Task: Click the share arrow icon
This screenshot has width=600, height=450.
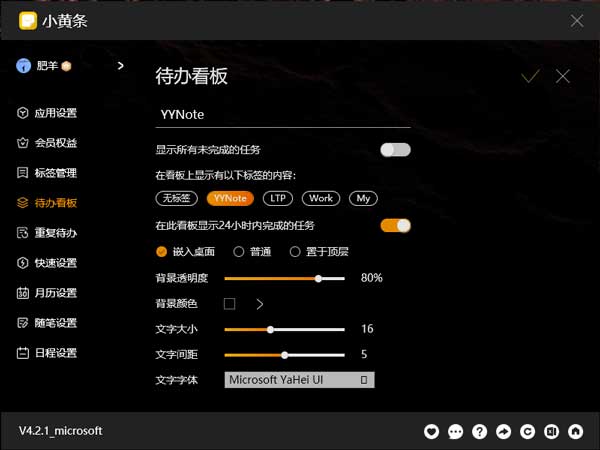Action: (x=504, y=432)
